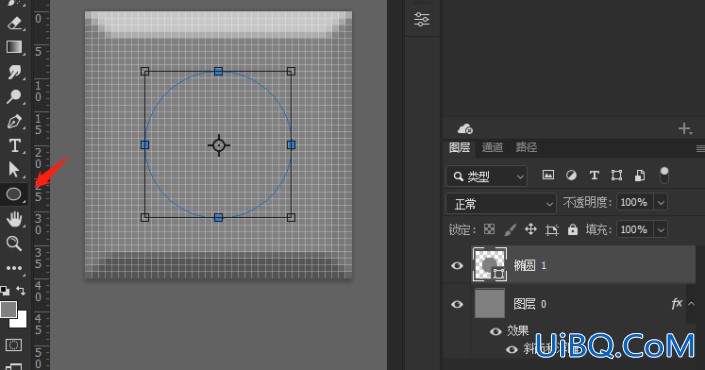This screenshot has height=370, width=705.
Task: Open the extra tools ellipsis menu
Action: [14, 268]
